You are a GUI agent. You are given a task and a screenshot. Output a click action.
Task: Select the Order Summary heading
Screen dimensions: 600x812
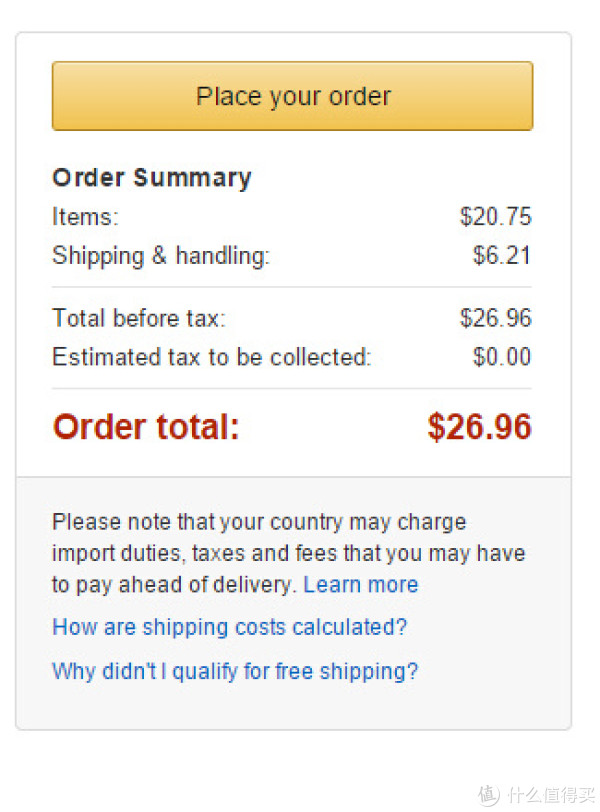[152, 178]
